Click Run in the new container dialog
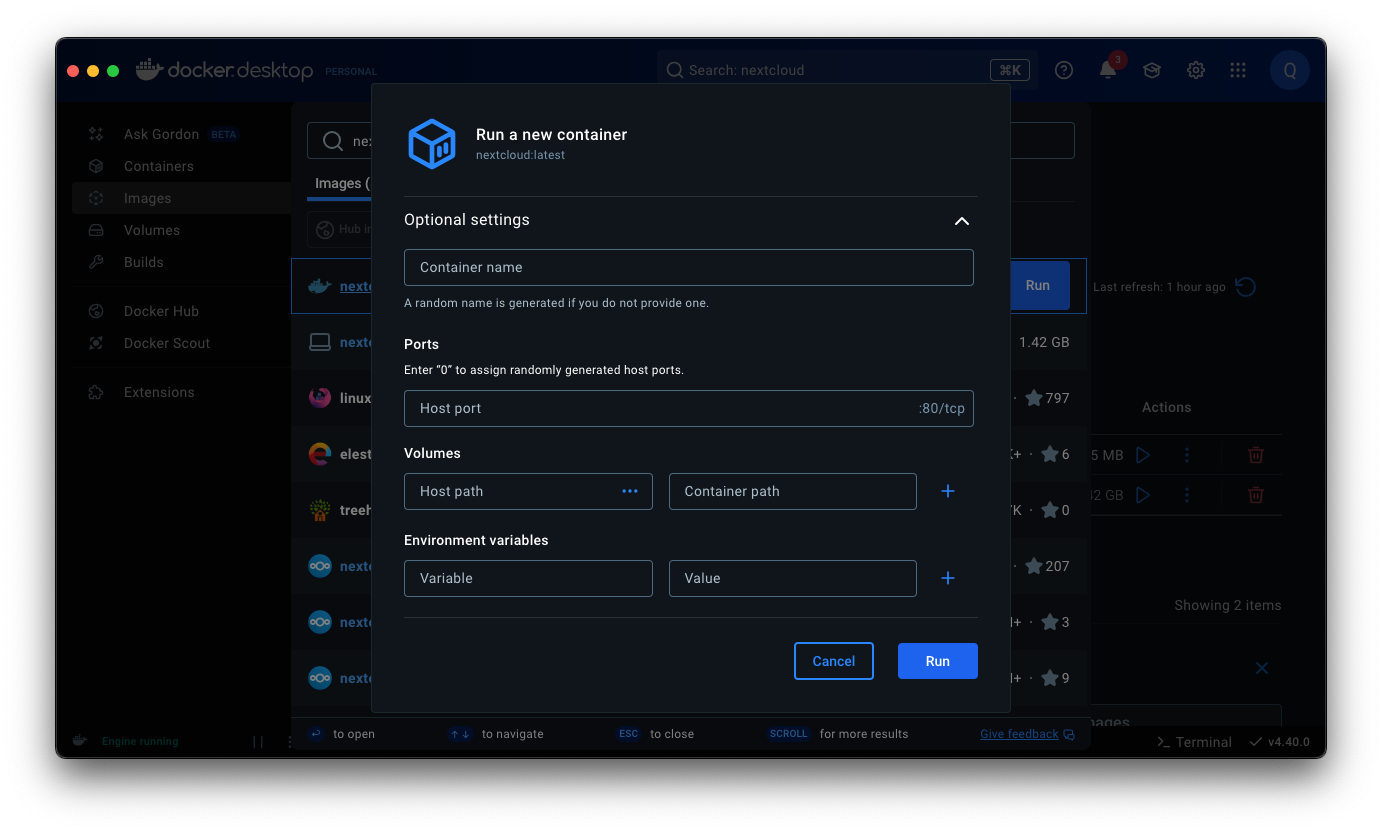This screenshot has height=832, width=1382. tap(938, 661)
